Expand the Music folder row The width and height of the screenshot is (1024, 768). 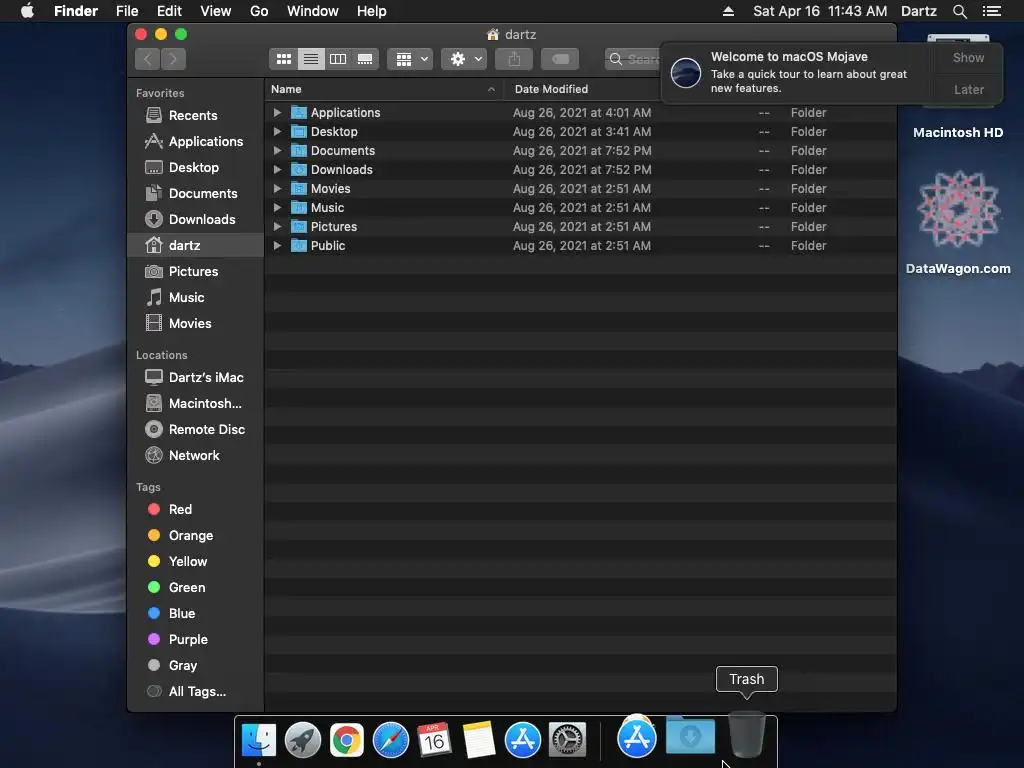(277, 208)
